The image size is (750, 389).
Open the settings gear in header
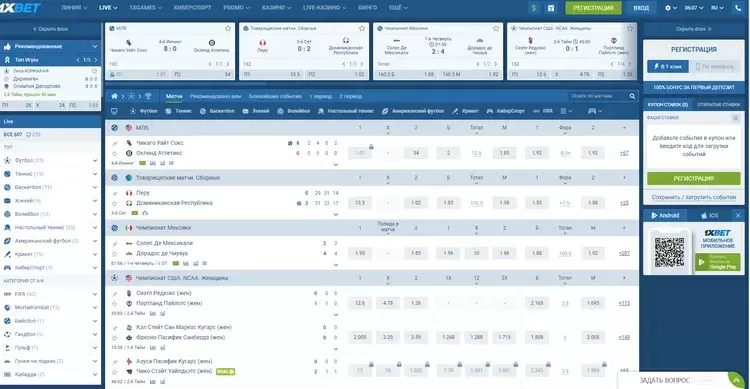668,8
